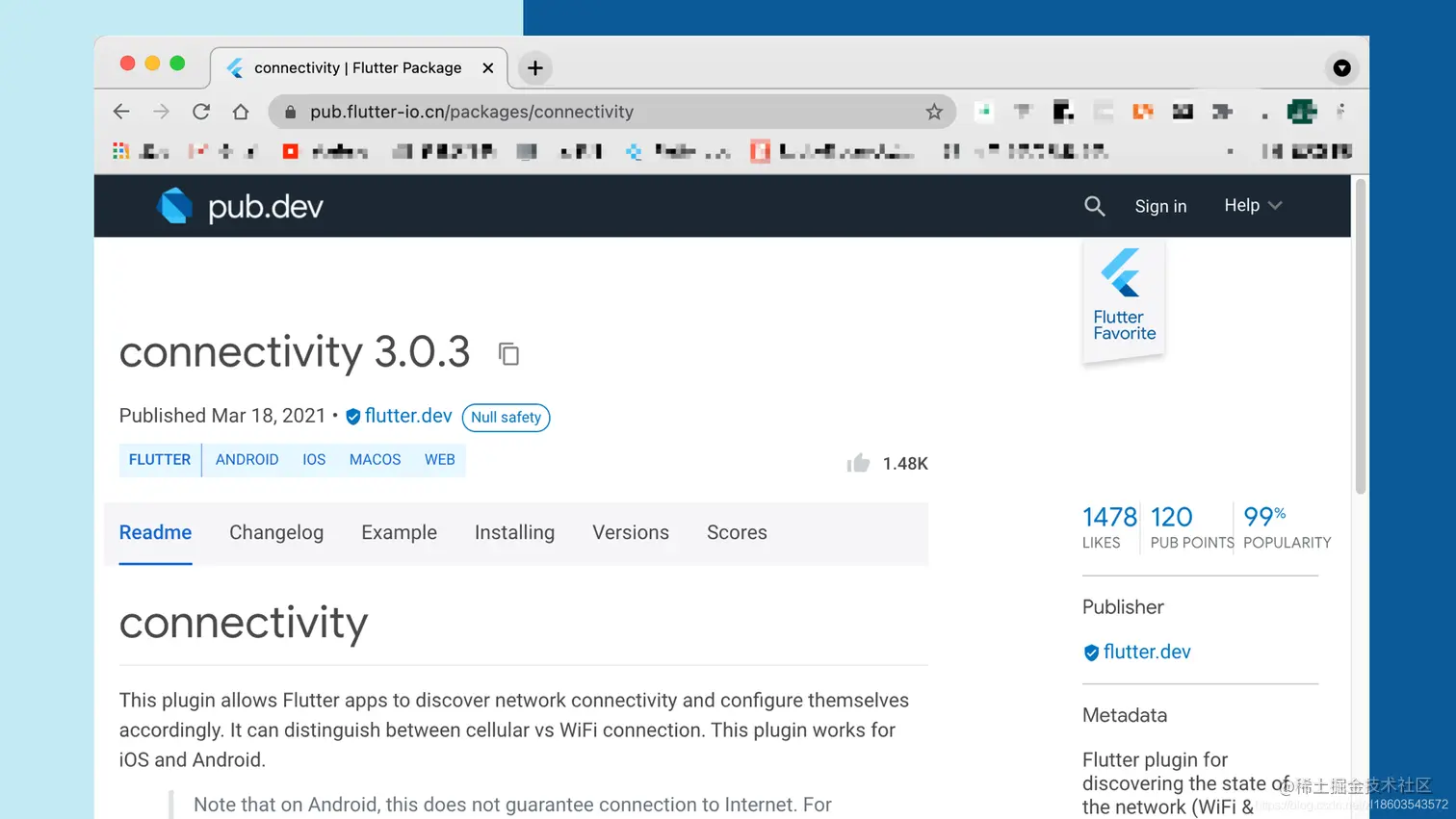Open the tab search dropdown arrow

1341,67
